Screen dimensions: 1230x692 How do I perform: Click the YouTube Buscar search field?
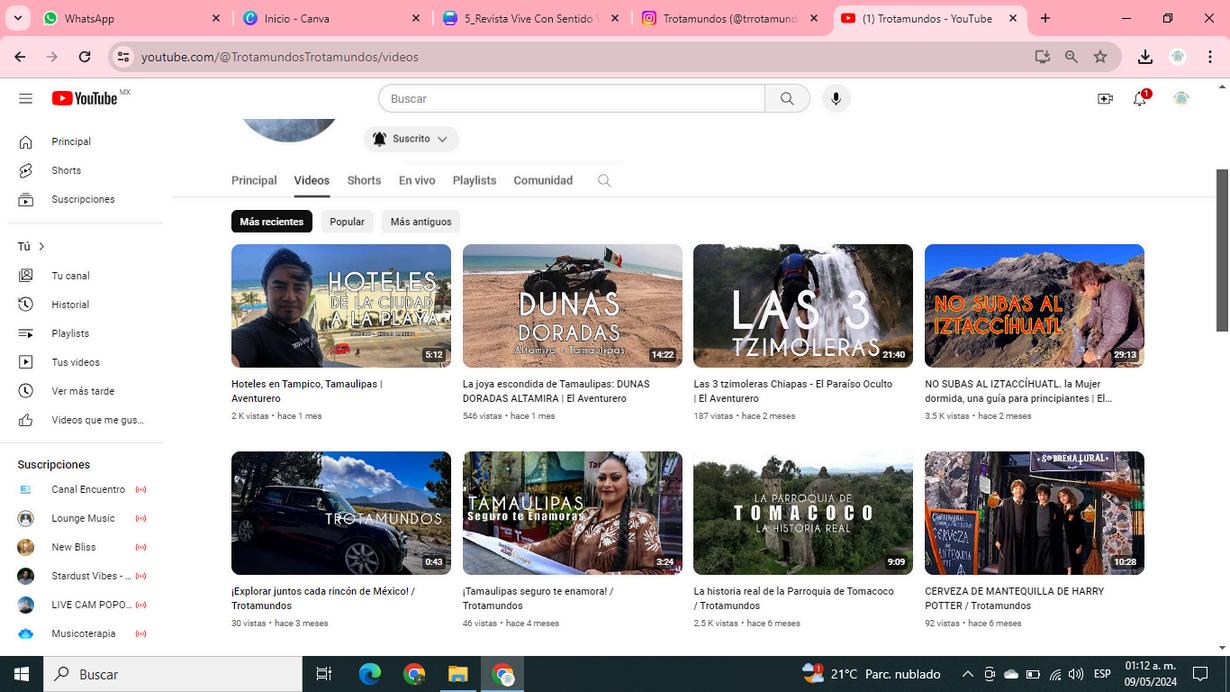point(572,98)
